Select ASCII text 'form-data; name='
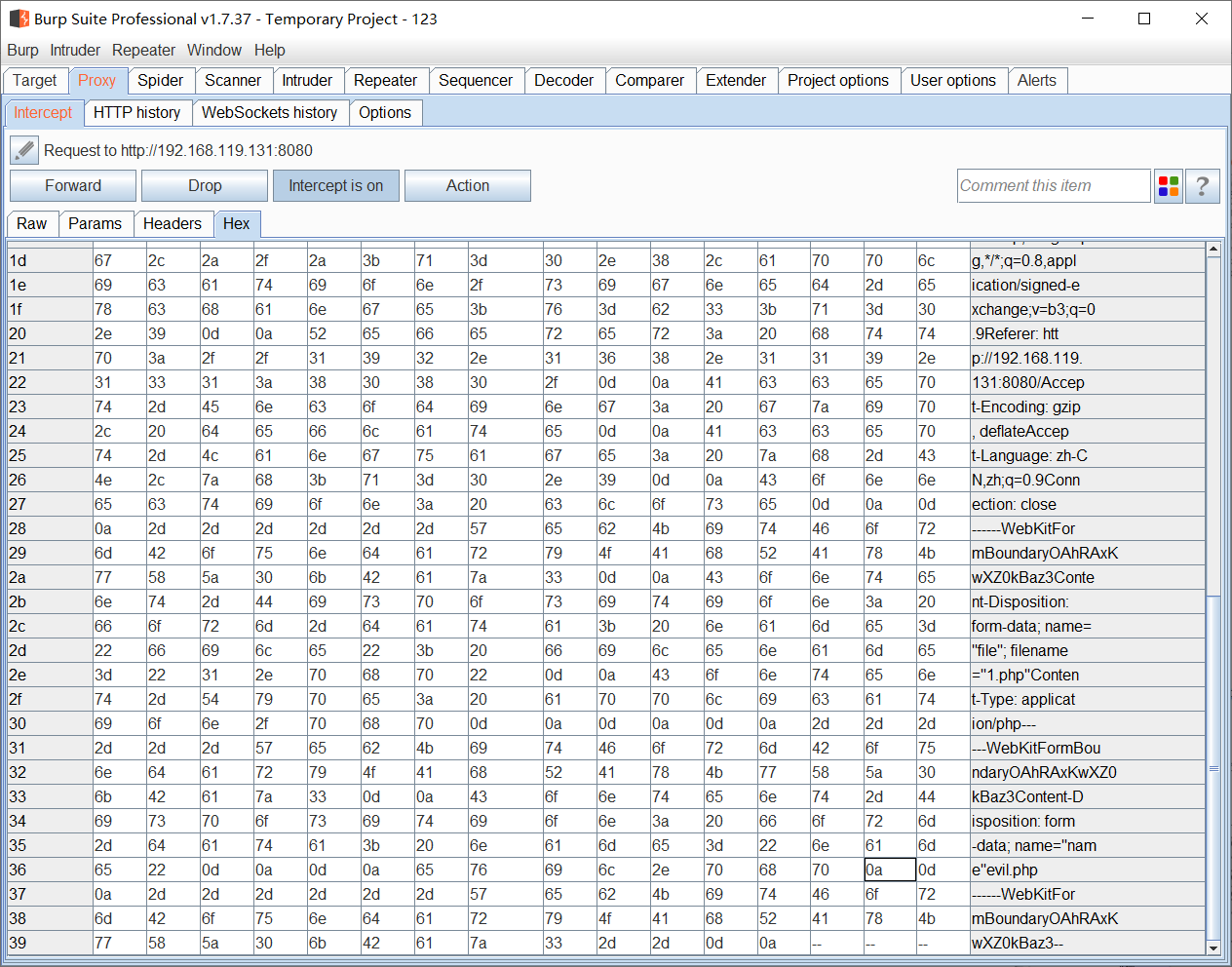 pos(1031,626)
